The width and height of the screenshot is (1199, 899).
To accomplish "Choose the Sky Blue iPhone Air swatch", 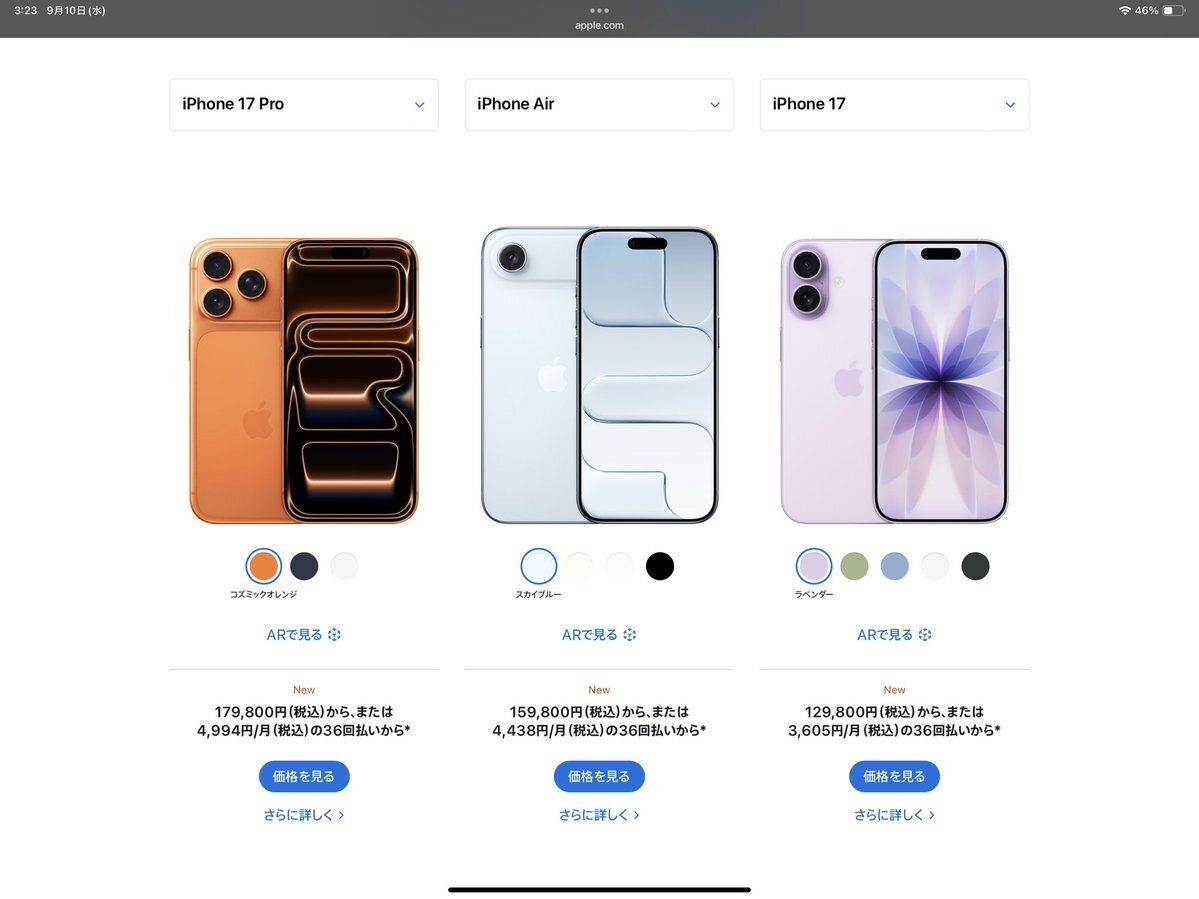I will 538,566.
